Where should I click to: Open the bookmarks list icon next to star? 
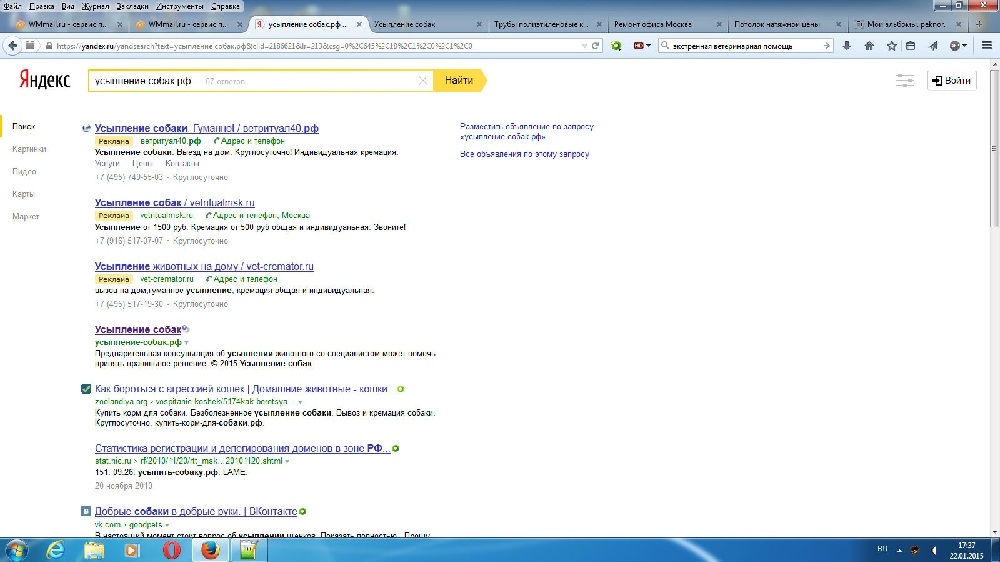pyautogui.click(x=911, y=46)
